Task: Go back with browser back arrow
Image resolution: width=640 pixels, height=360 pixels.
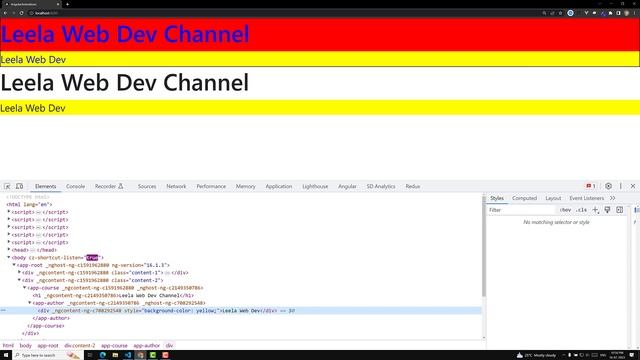Action: (5, 13)
